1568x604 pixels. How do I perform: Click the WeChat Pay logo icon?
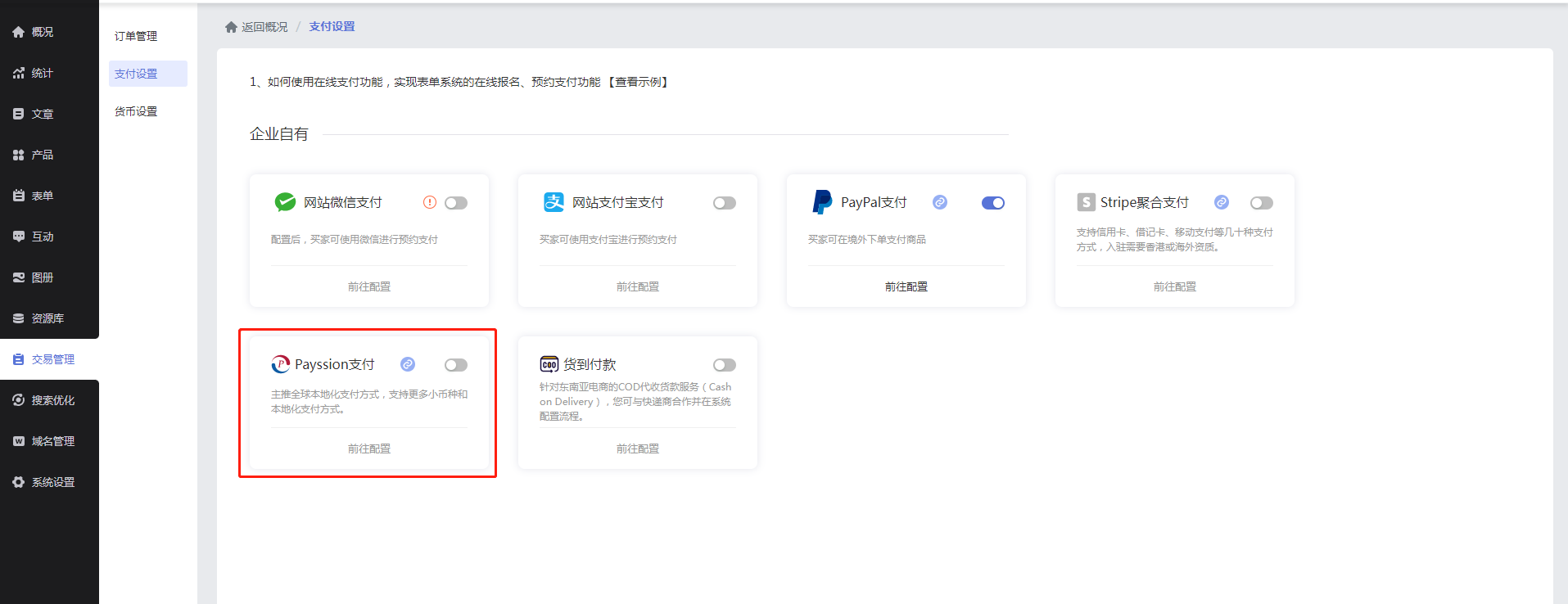pyautogui.click(x=285, y=202)
